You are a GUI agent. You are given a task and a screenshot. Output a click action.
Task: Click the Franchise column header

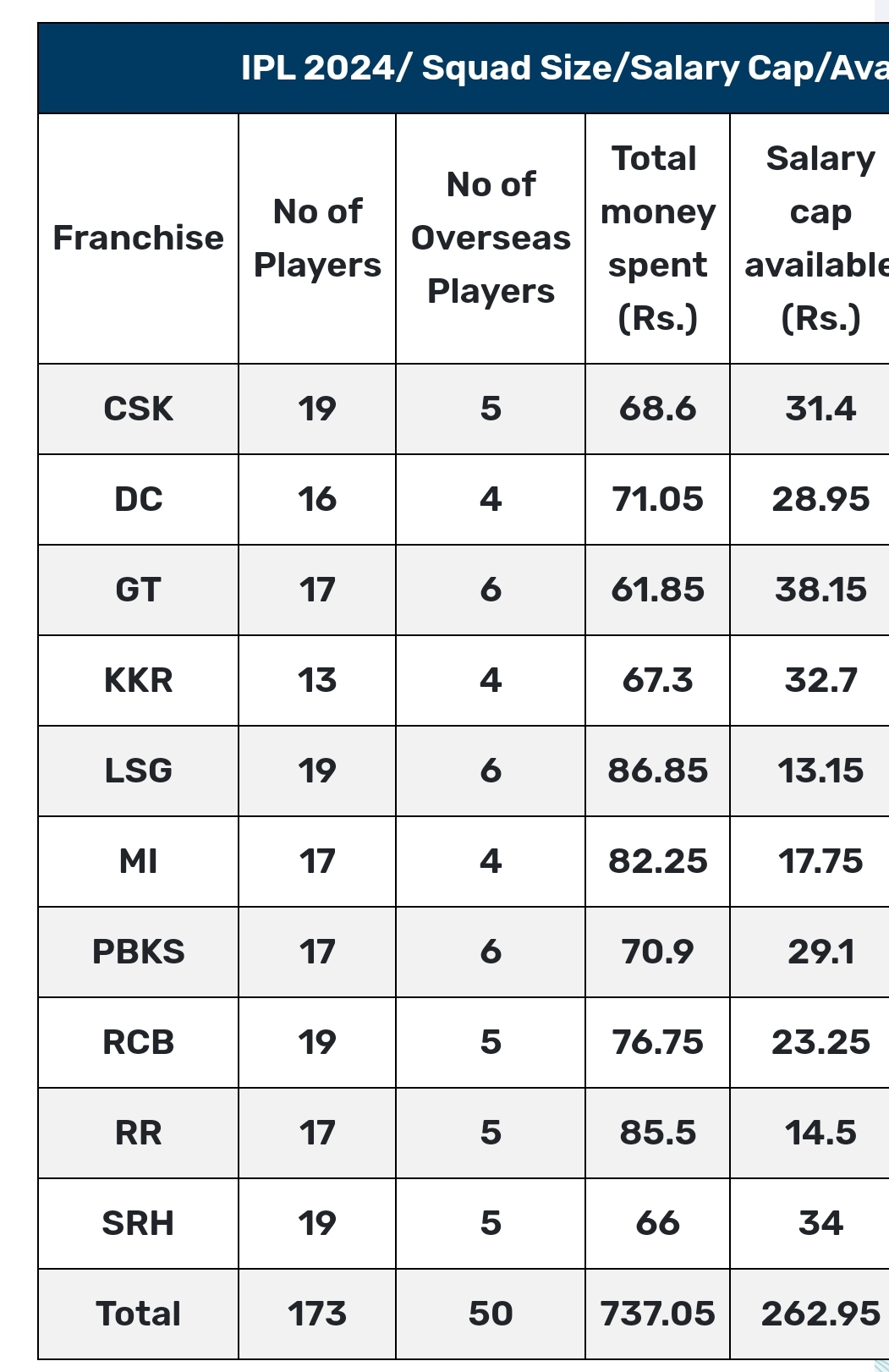coord(138,239)
